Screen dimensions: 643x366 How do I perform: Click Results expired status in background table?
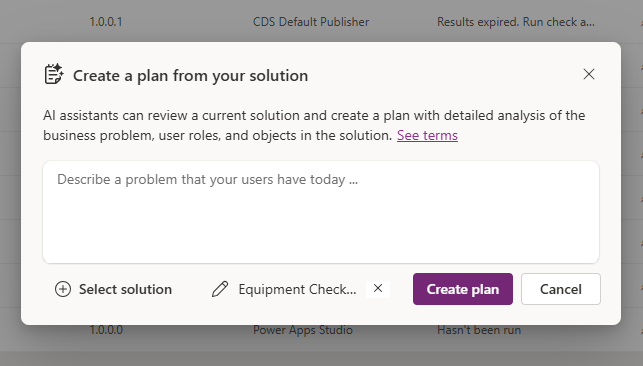point(515,22)
